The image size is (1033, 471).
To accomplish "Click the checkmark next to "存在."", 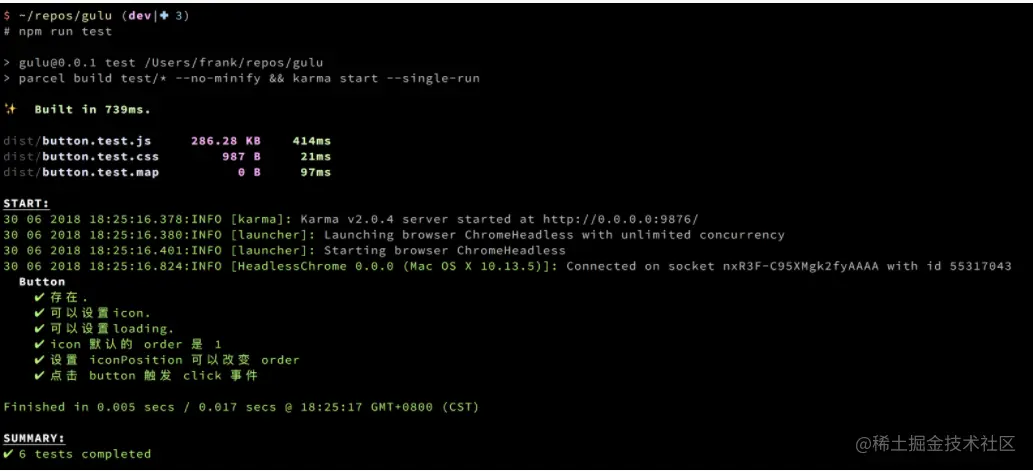I will [x=39, y=297].
